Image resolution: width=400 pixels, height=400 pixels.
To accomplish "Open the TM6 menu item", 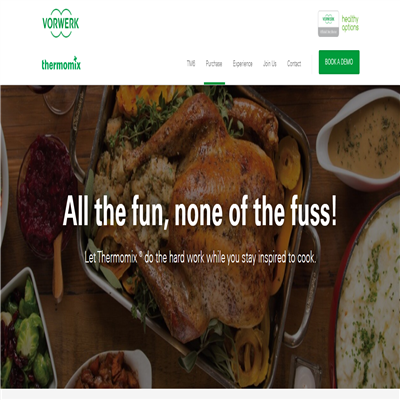I will [191, 63].
